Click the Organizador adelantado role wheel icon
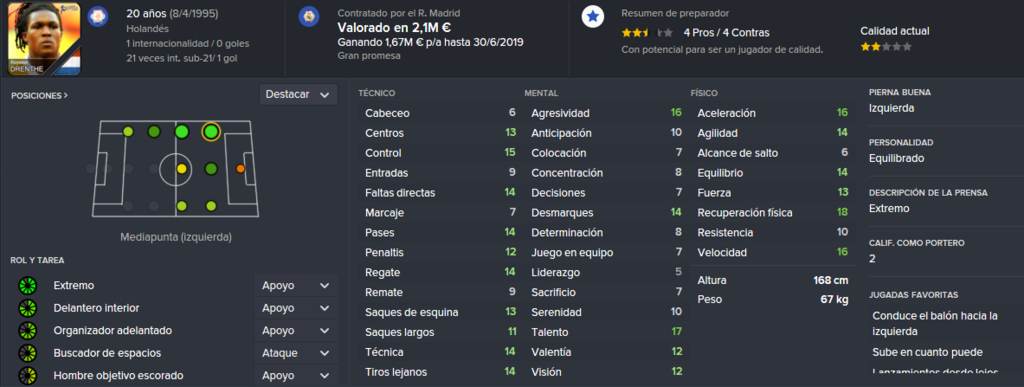This screenshot has width=1024, height=387. click(x=28, y=331)
